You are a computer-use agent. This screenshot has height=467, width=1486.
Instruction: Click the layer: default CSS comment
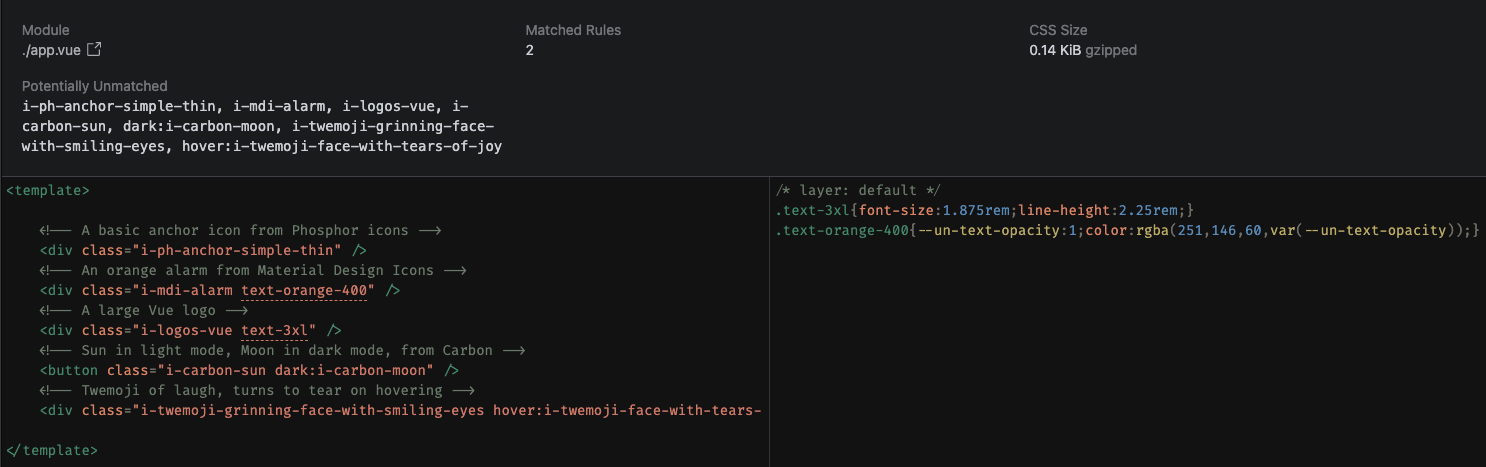[x=858, y=190]
